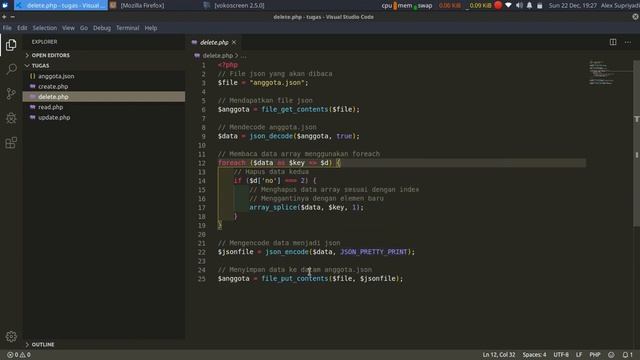Change end of line sequence LF
The image size is (640, 360).
point(579,355)
